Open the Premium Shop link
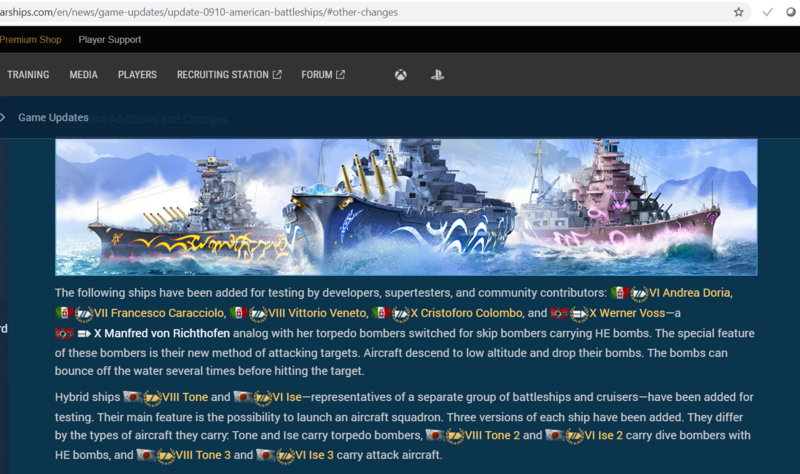 30,40
